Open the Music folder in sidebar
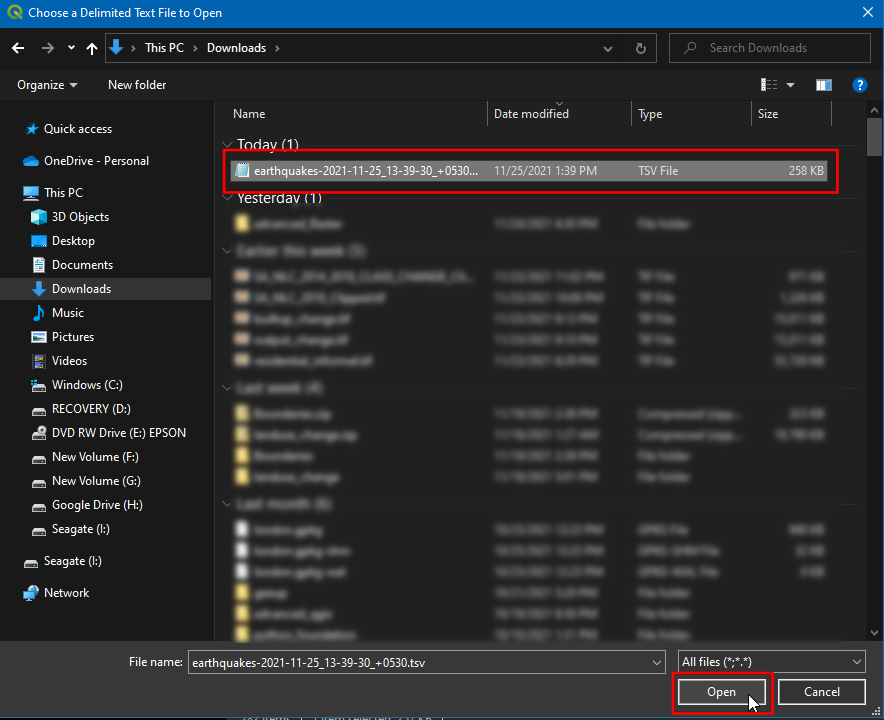Screen dimensions: 884x720 tap(68, 313)
